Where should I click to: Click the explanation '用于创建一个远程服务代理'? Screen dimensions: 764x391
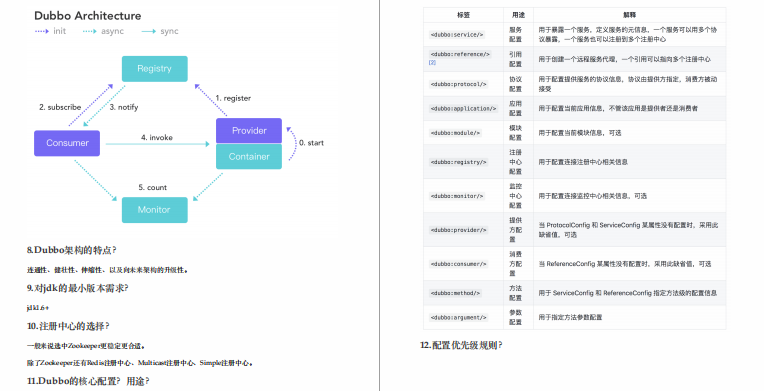[624, 59]
